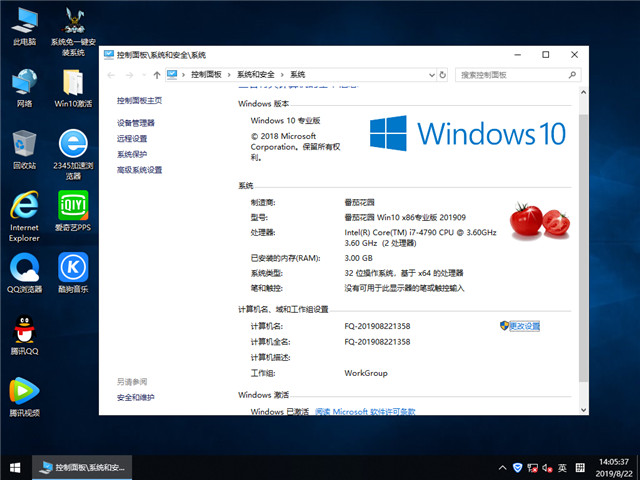Viewport: 640px width, 480px height.
Task: Select the Intel Core i7-4790 processor text
Action: pos(420,238)
